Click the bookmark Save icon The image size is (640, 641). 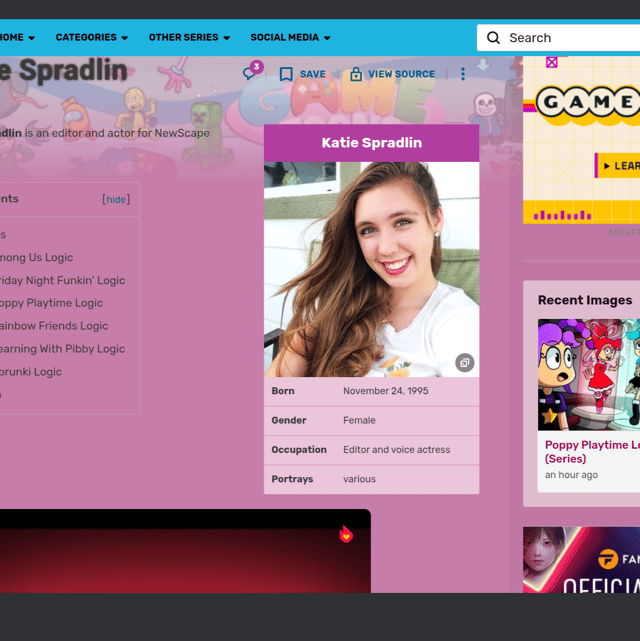286,74
